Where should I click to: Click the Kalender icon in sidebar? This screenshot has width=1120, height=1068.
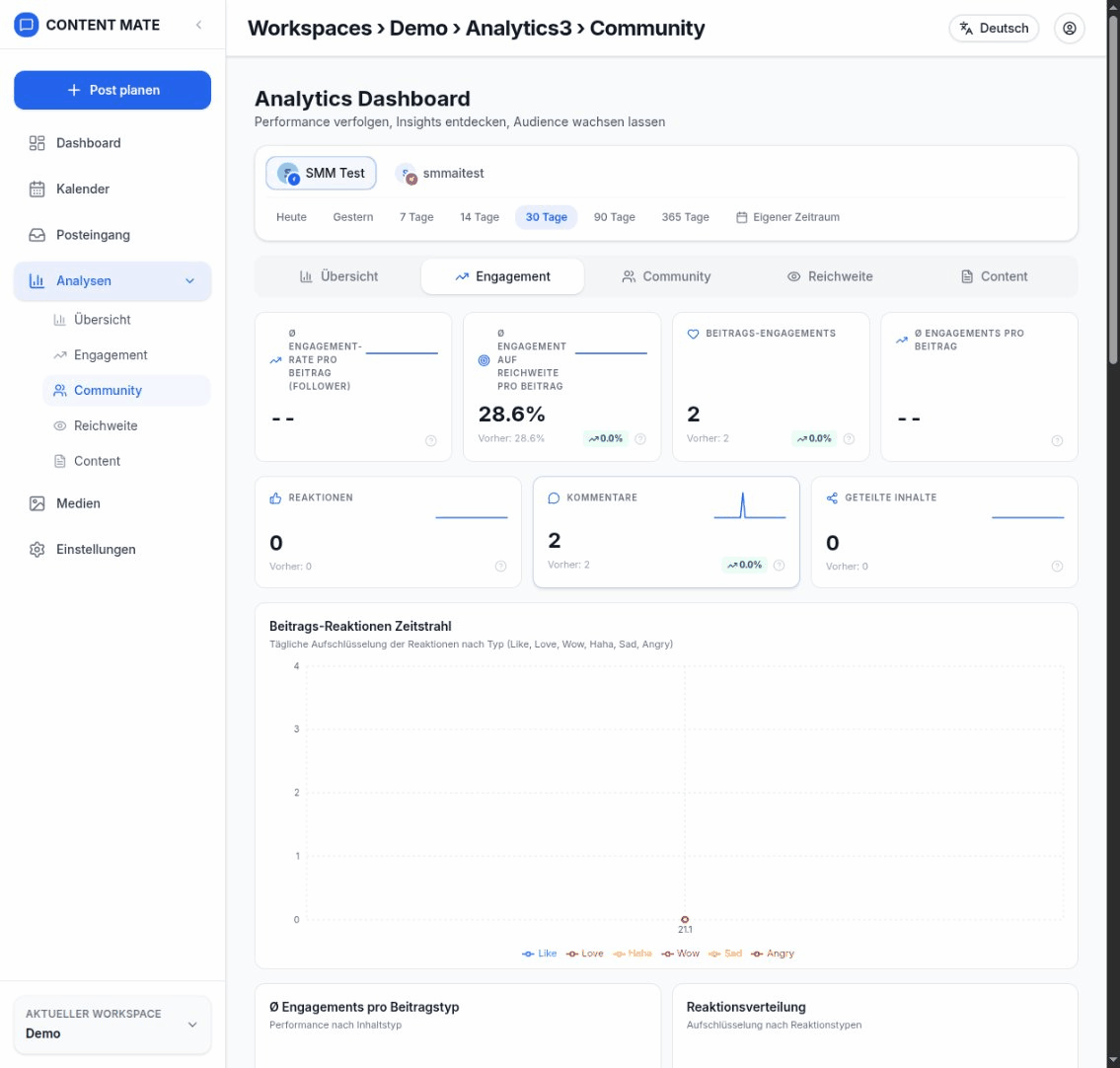coord(37,189)
